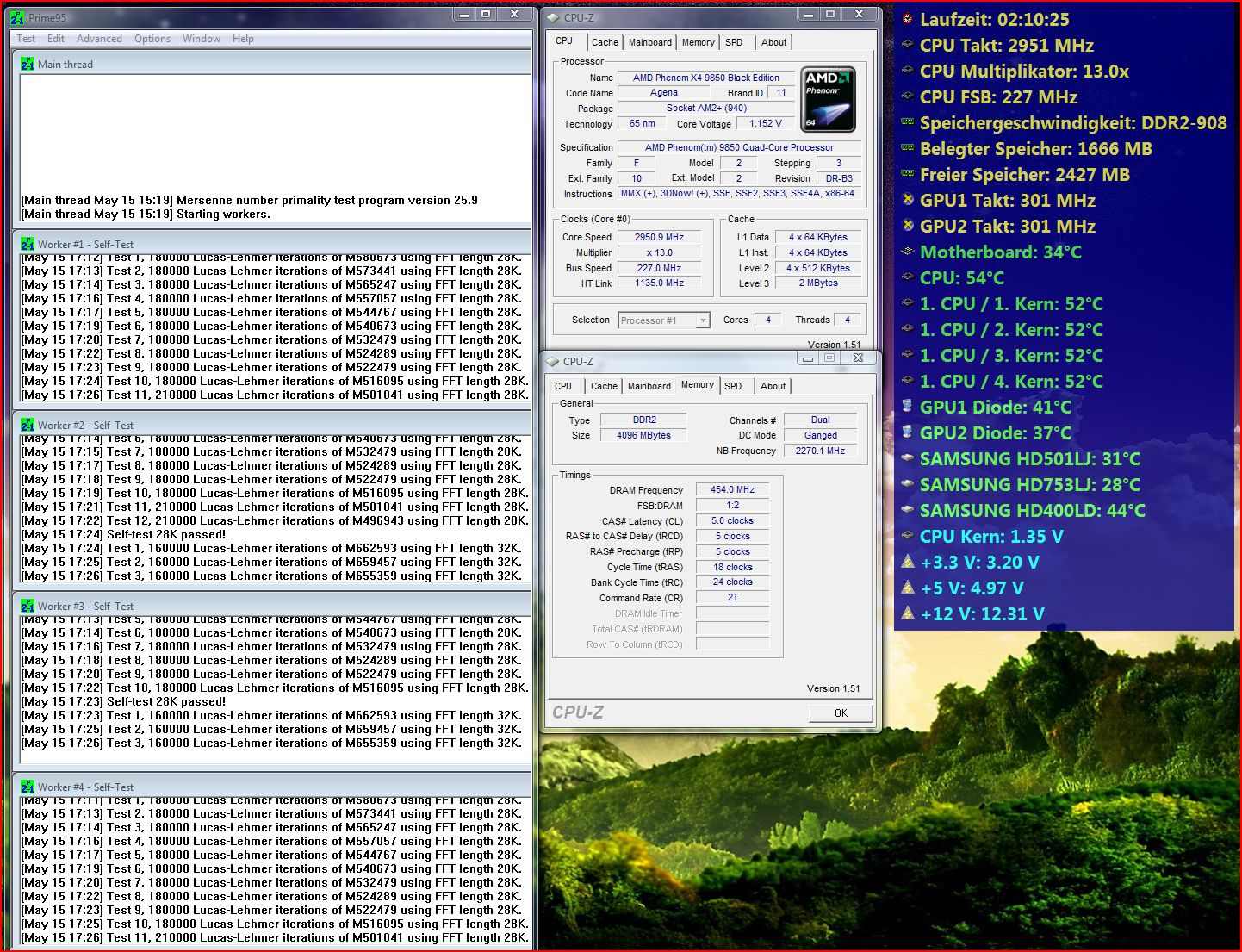Switch to Memory tab in upper CPU-Z window
The image size is (1242, 952).
[699, 42]
